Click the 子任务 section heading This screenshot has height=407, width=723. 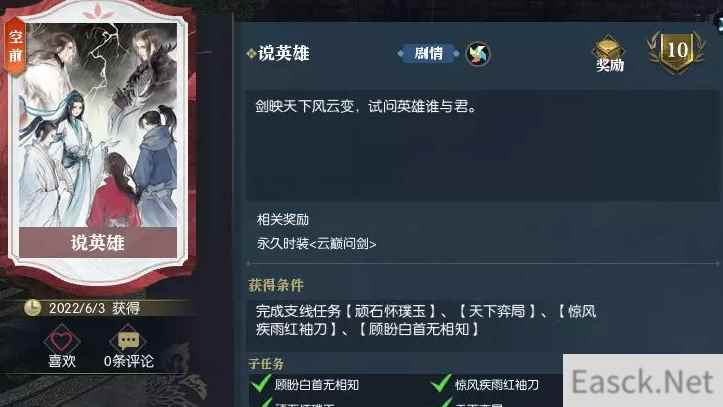tap(266, 364)
